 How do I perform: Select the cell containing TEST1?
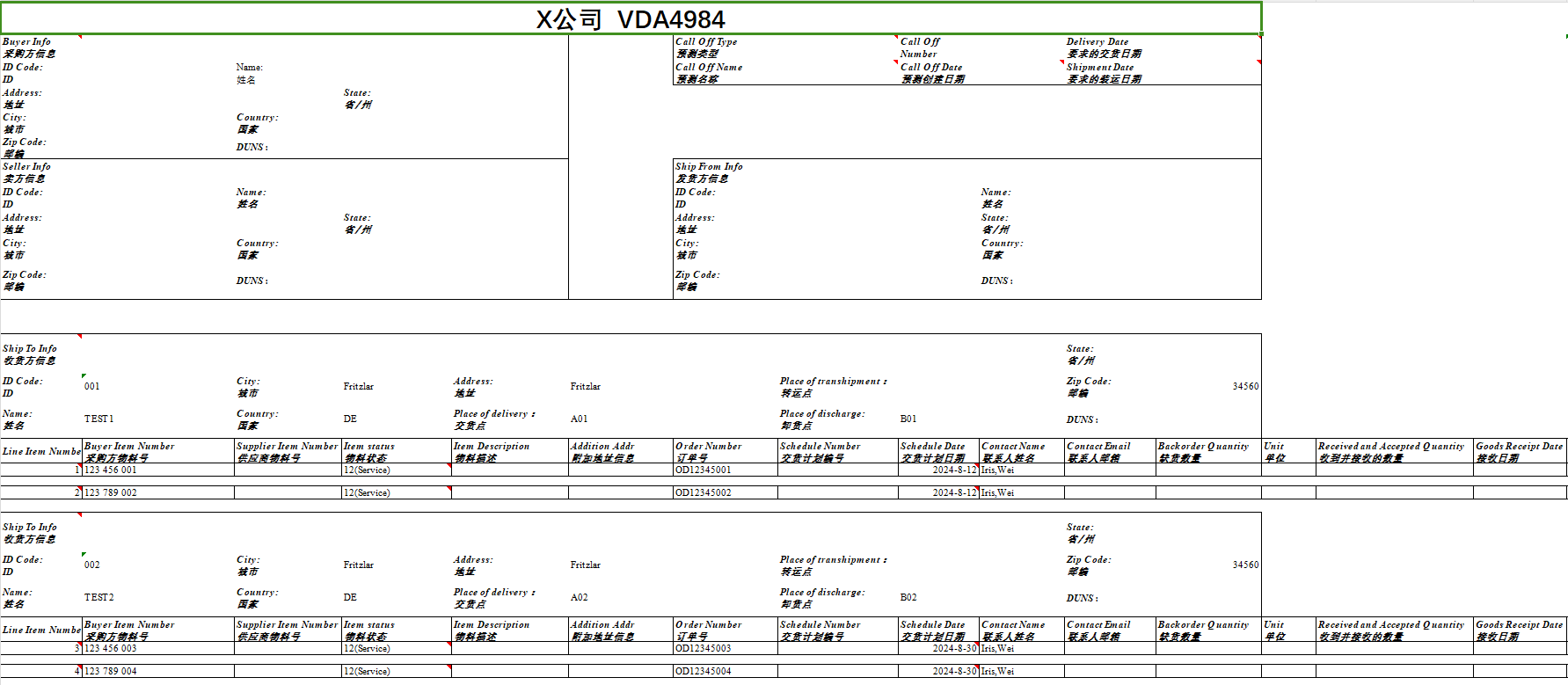coord(99,419)
